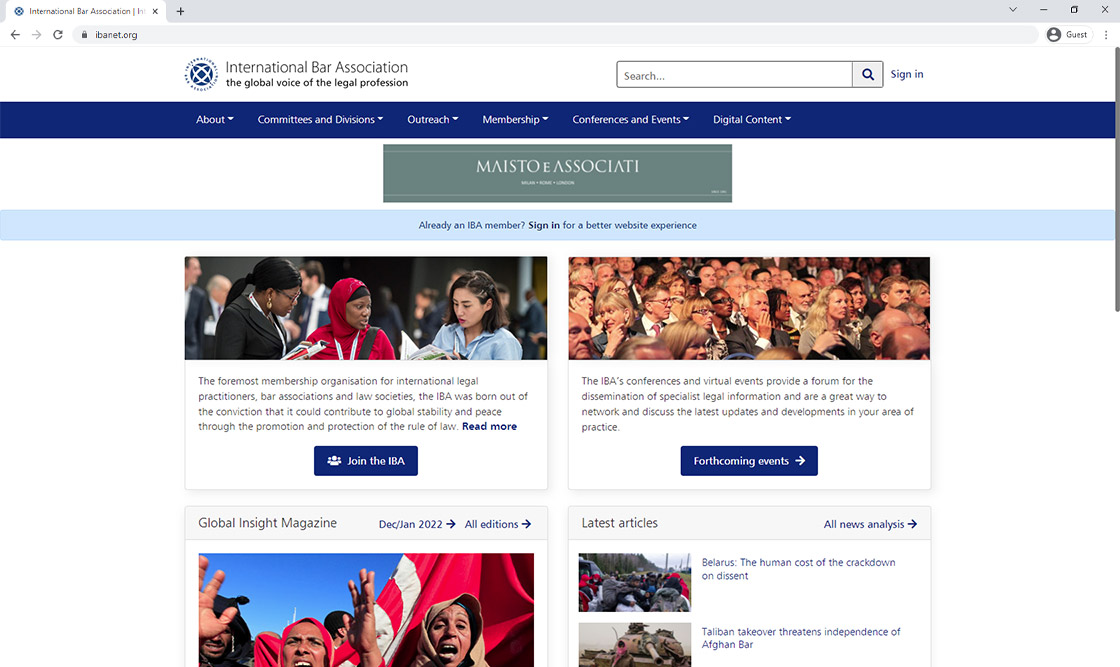Click the Search input field
This screenshot has height=667, width=1120.
pyautogui.click(x=734, y=74)
